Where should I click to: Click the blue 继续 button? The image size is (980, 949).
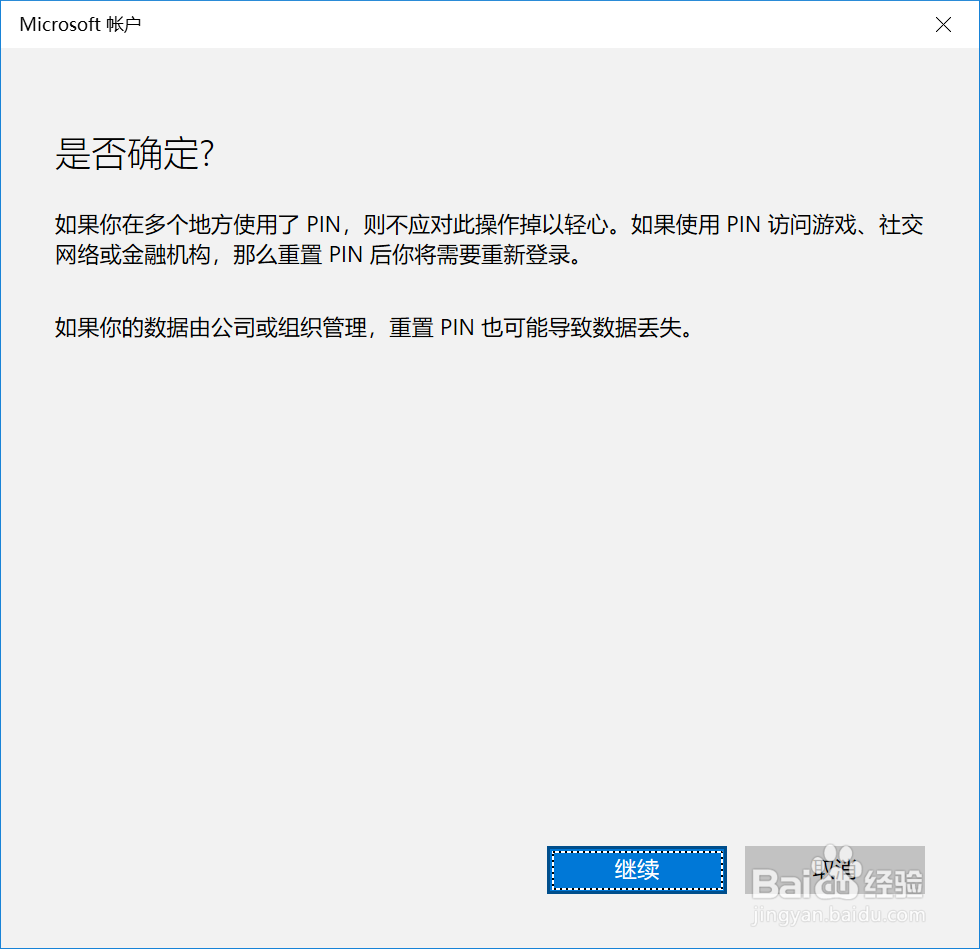636,870
